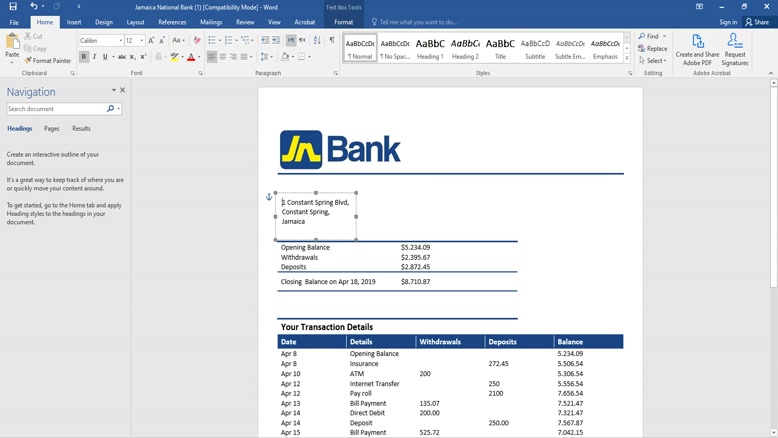Click the search magnifier in Navigation pane

[x=110, y=109]
